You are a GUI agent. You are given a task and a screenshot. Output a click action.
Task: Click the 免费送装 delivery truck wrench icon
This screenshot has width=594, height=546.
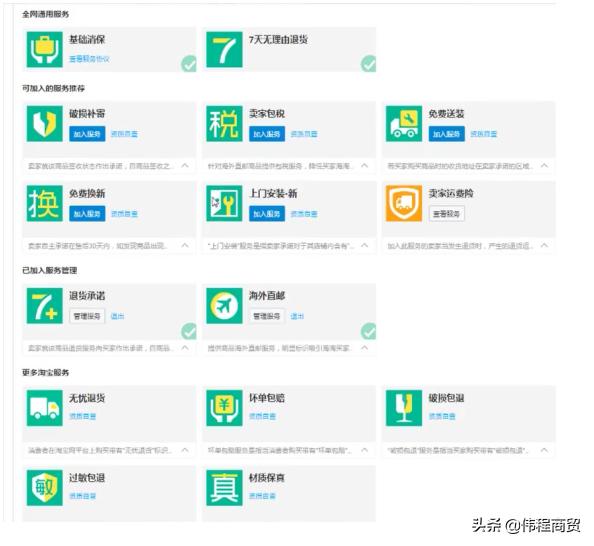[x=404, y=124]
